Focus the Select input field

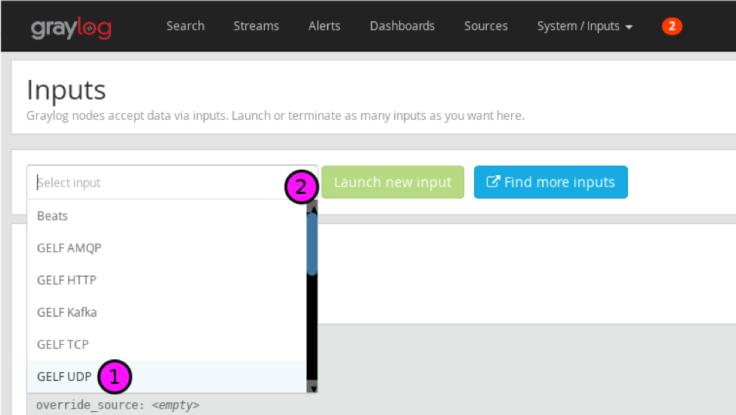point(172,182)
